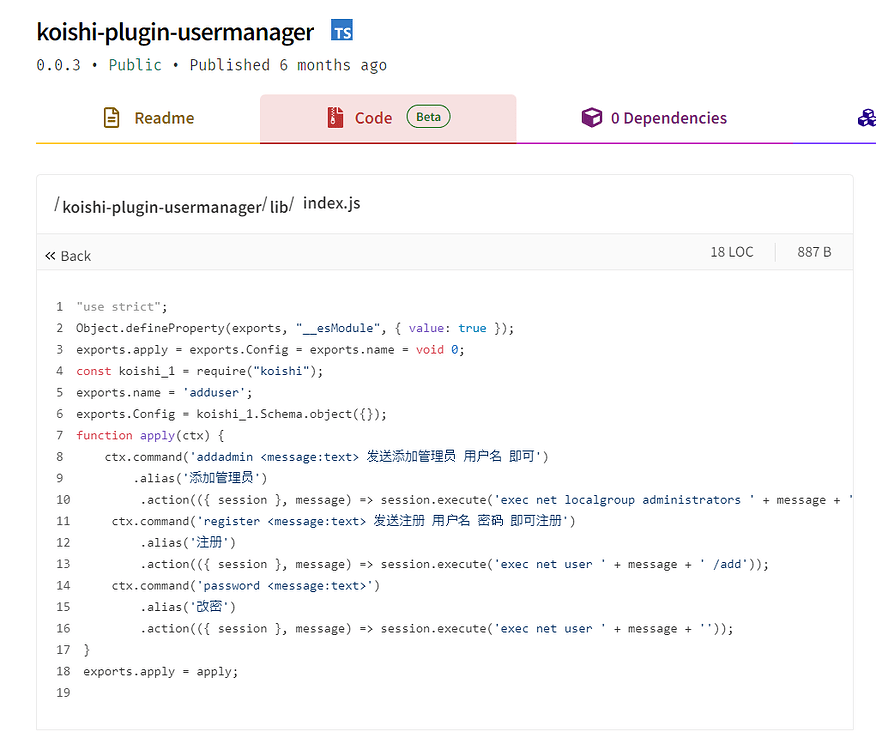Go Back to the file listing

pos(68,256)
